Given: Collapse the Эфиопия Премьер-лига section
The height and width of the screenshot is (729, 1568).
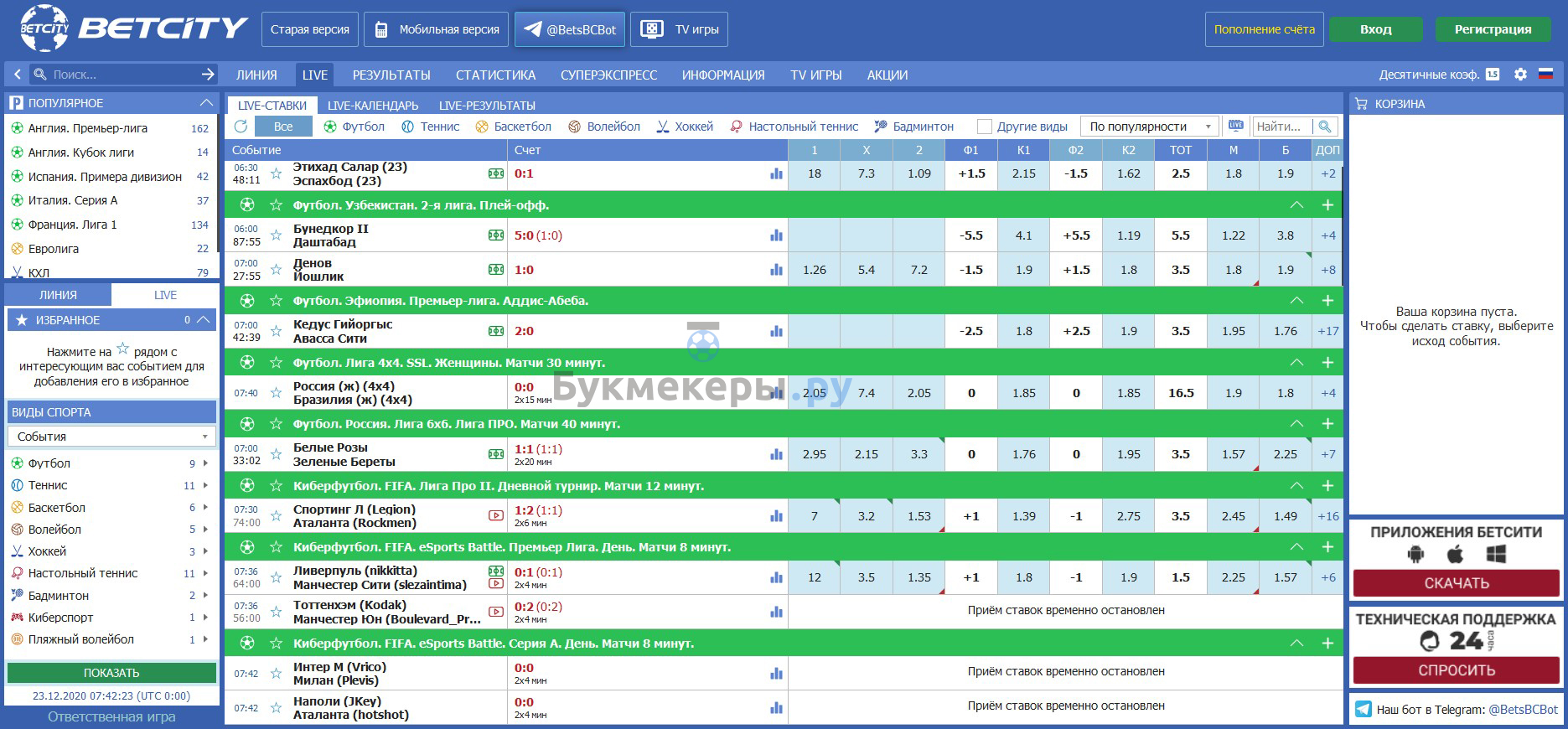Looking at the screenshot, I should (1296, 301).
